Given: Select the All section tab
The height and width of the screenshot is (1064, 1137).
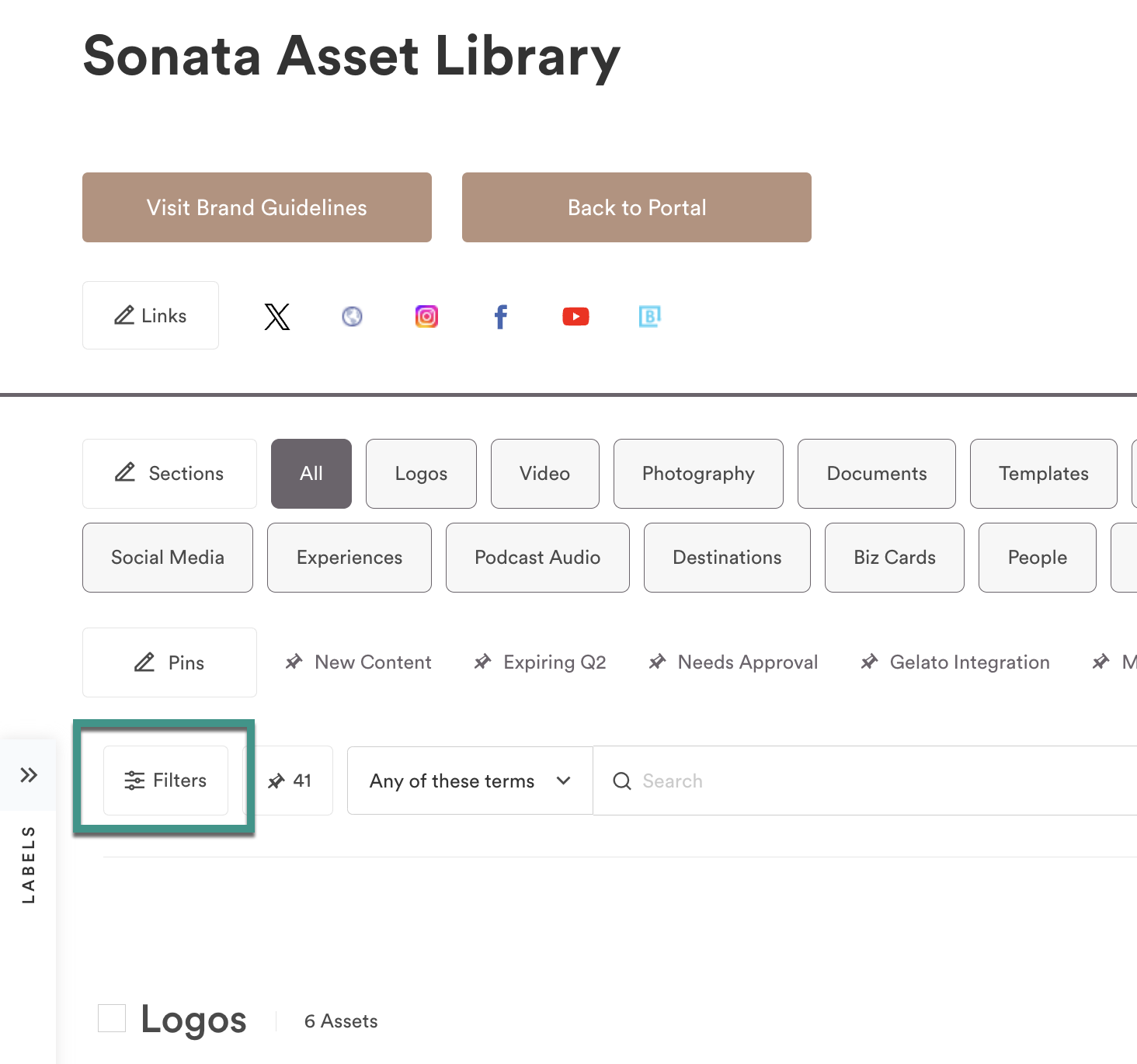Looking at the screenshot, I should tap(311, 474).
